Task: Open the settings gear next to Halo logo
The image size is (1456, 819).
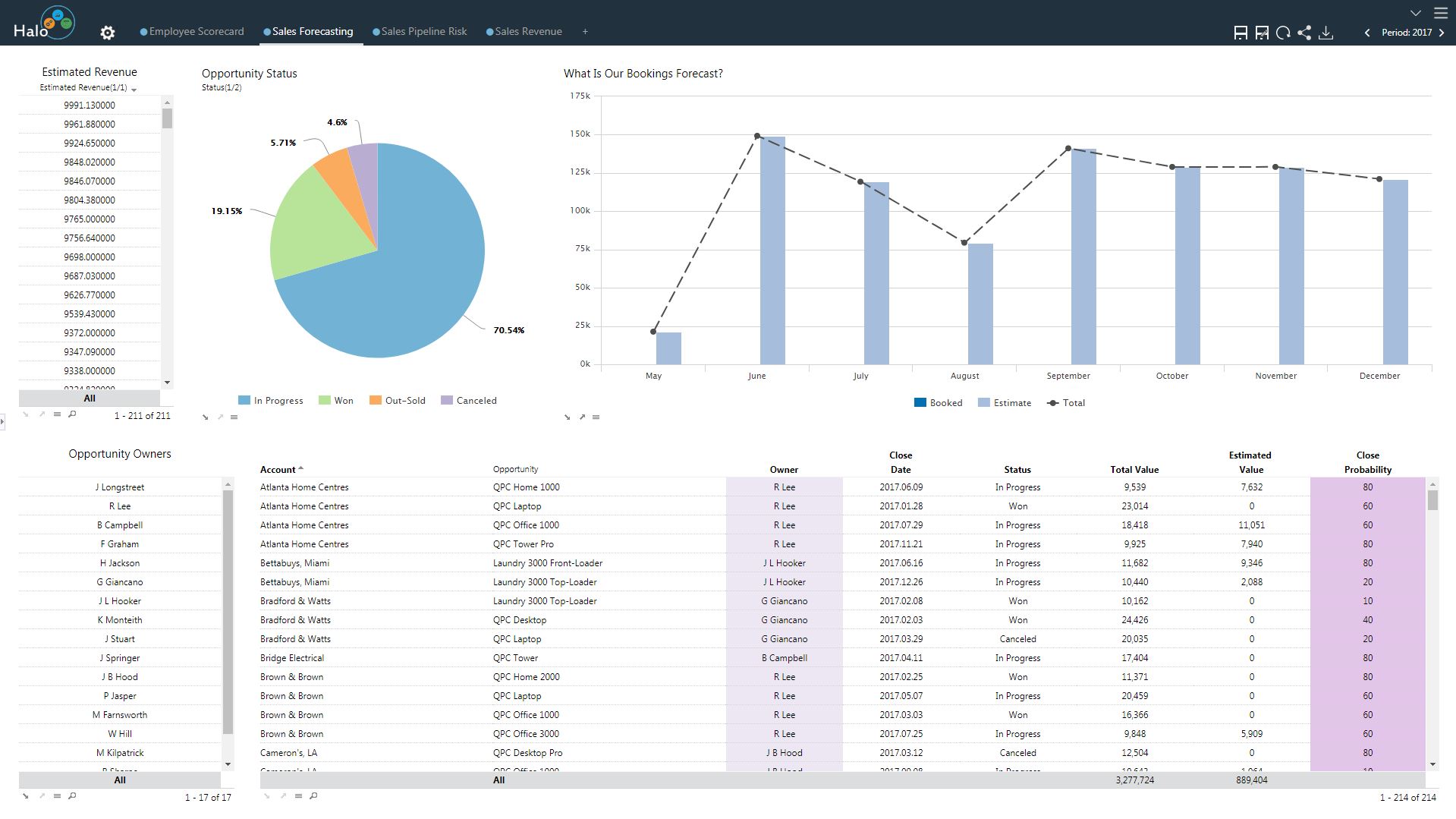Action: coord(108,33)
